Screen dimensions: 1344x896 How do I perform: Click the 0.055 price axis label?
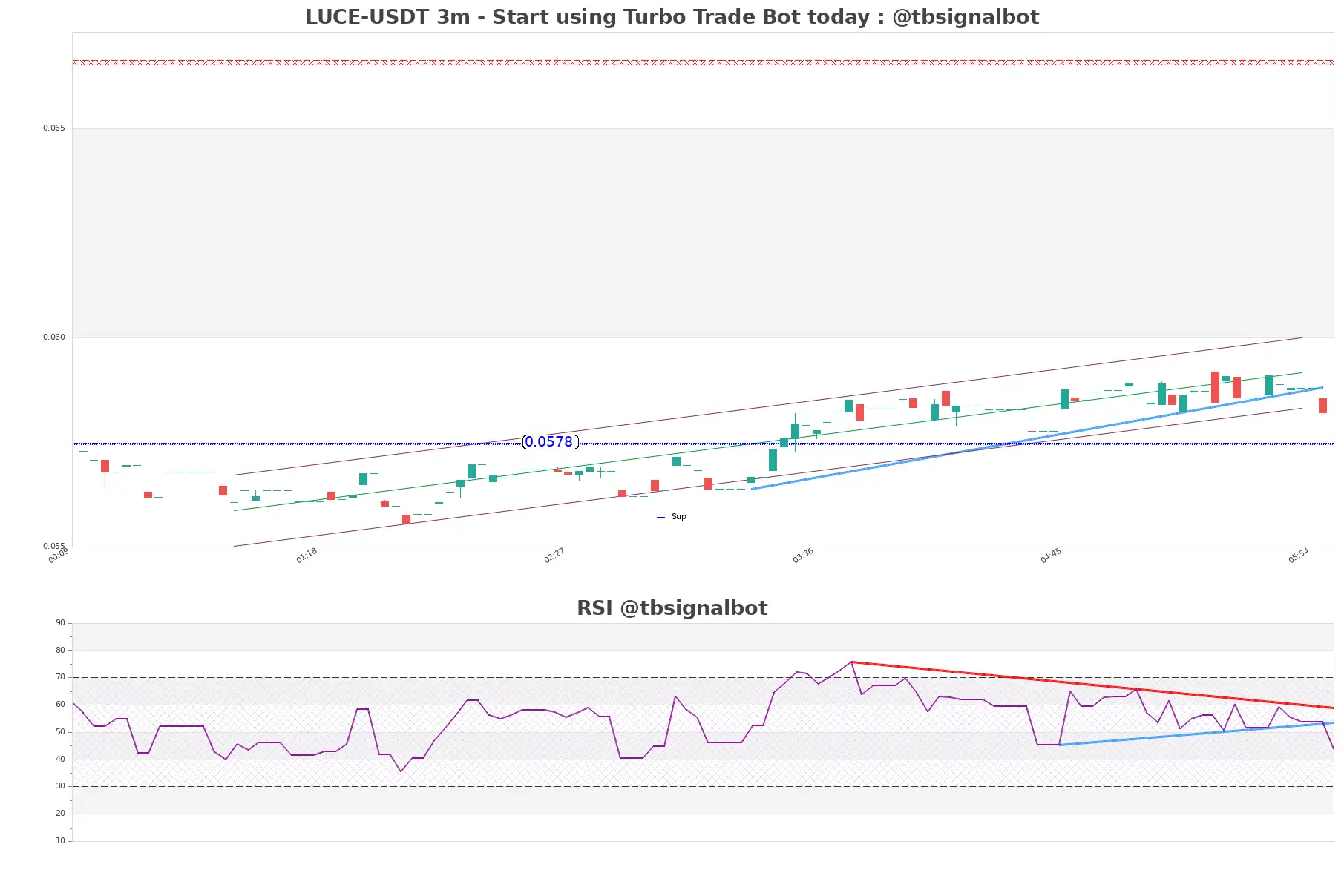click(x=53, y=547)
